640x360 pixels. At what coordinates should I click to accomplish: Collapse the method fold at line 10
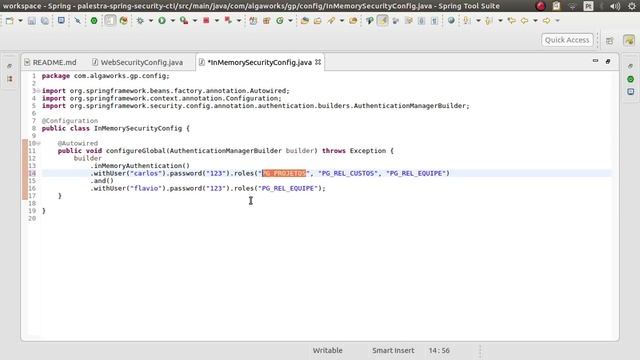click(38, 143)
